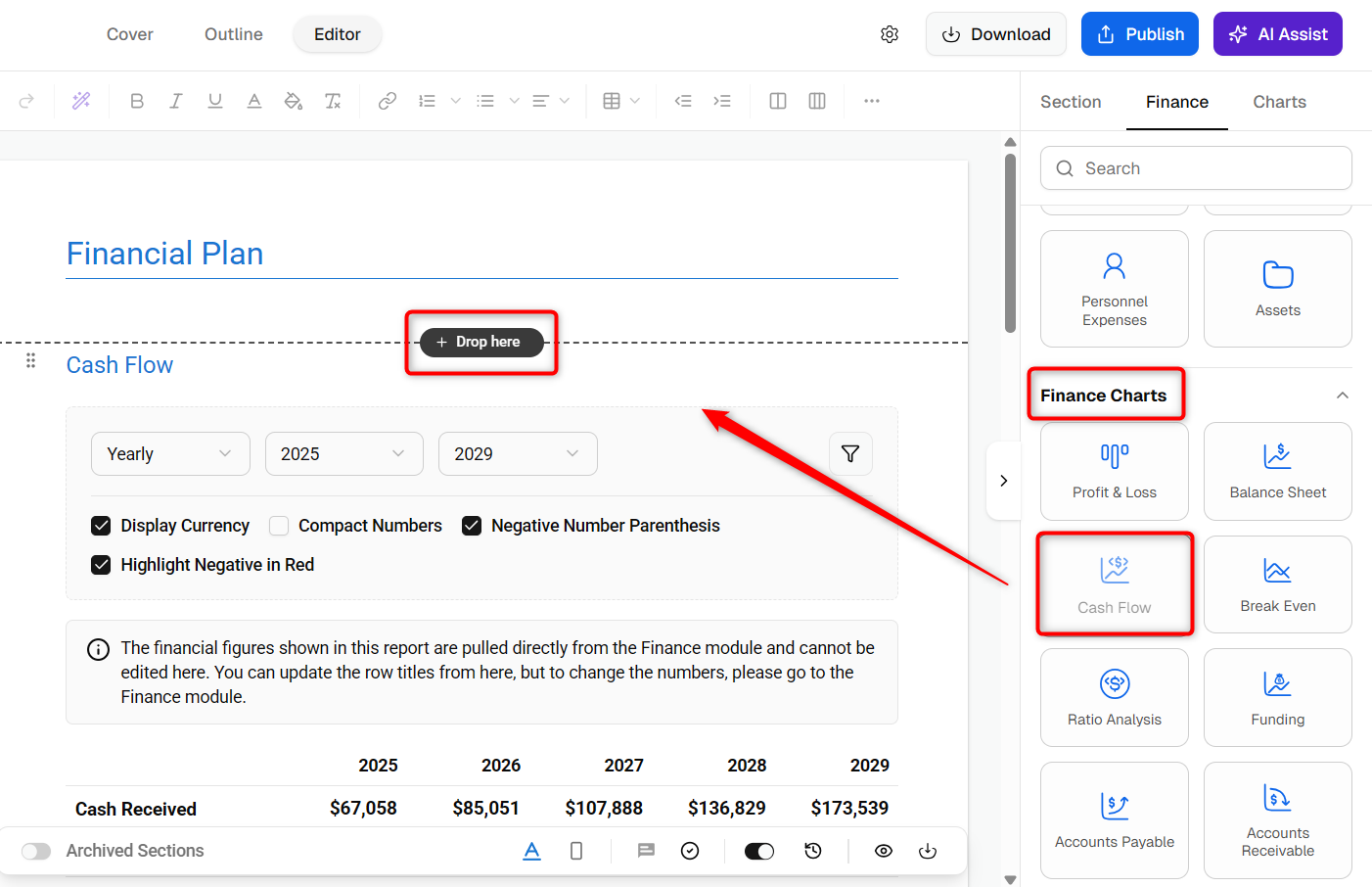Screen dimensions: 1372x887
Task: Apply a bulleted list
Action: pyautogui.click(x=485, y=101)
